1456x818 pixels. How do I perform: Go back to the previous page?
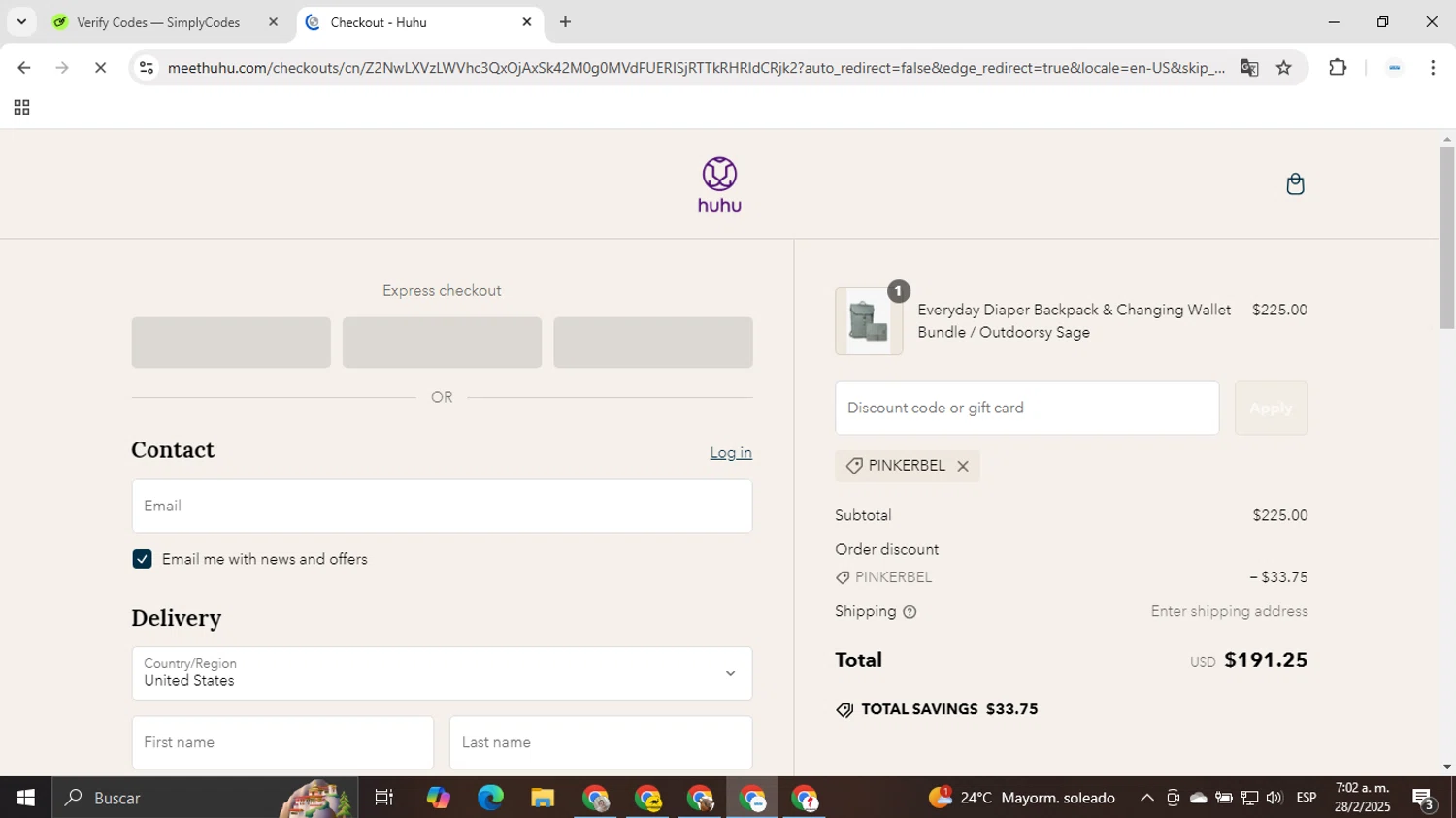point(23,68)
